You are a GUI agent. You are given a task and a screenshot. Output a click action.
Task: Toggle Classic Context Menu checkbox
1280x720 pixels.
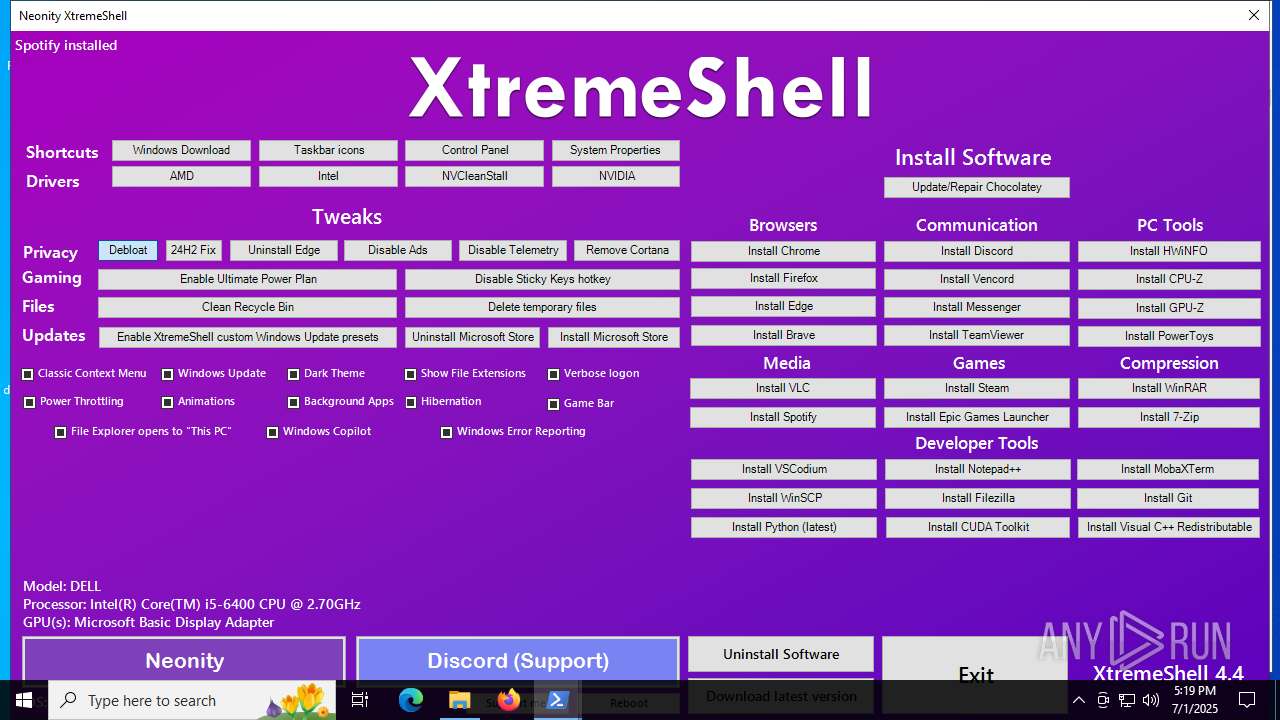click(x=28, y=375)
